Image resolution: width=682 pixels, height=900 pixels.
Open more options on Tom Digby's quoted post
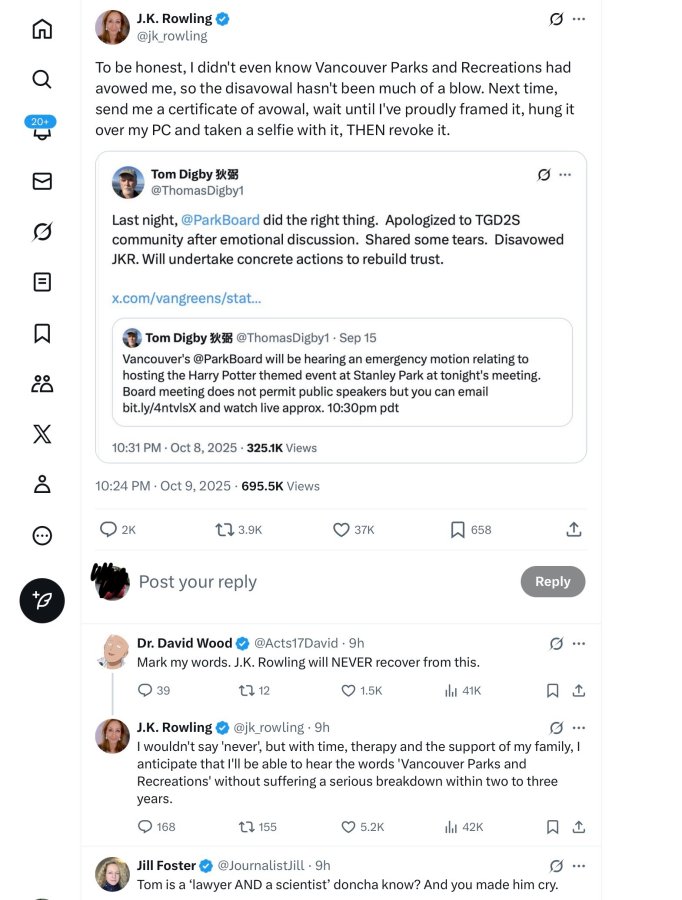(565, 174)
